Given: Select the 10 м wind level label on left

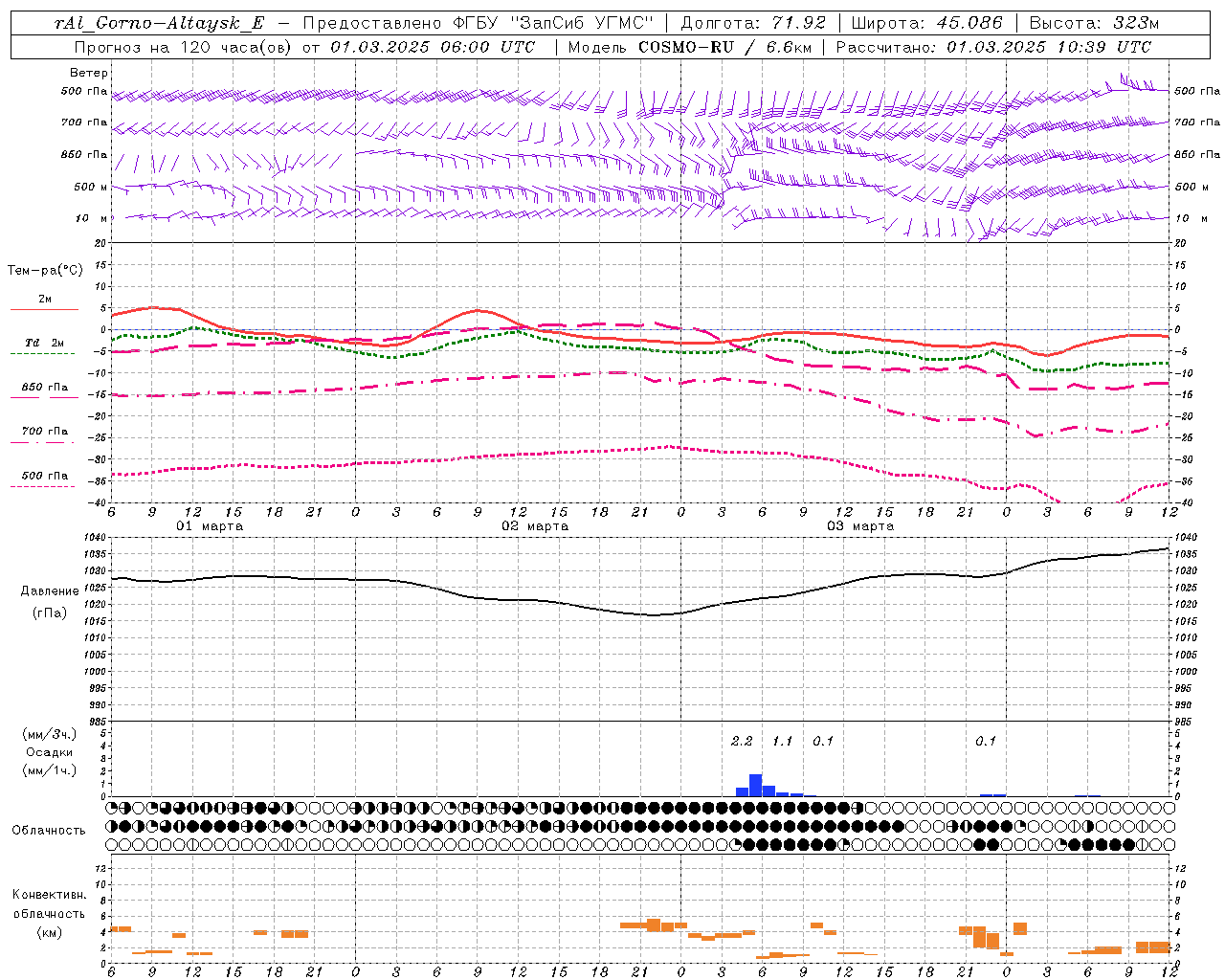Looking at the screenshot, I should 91,218.
